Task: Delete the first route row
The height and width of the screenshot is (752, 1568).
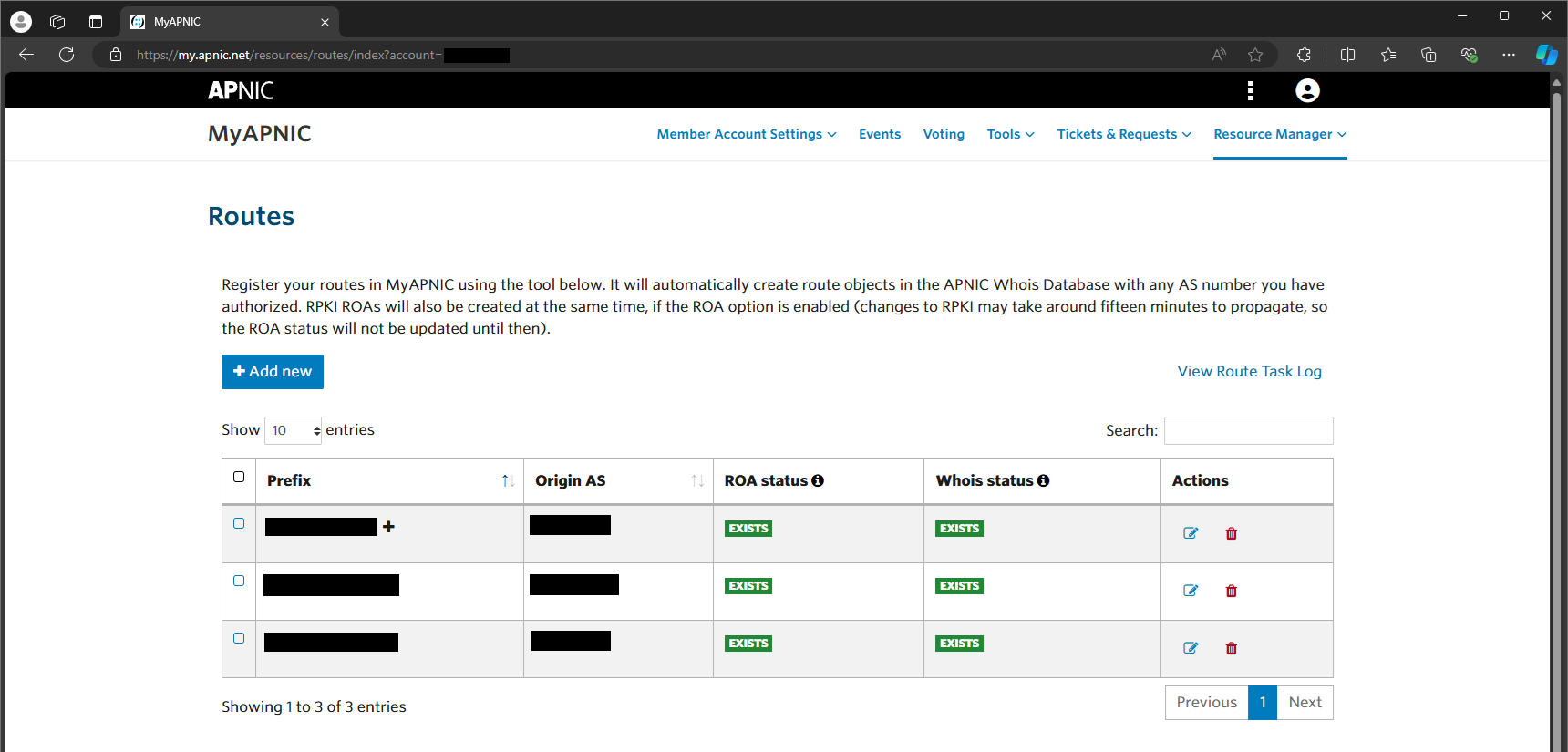Action: (1232, 533)
